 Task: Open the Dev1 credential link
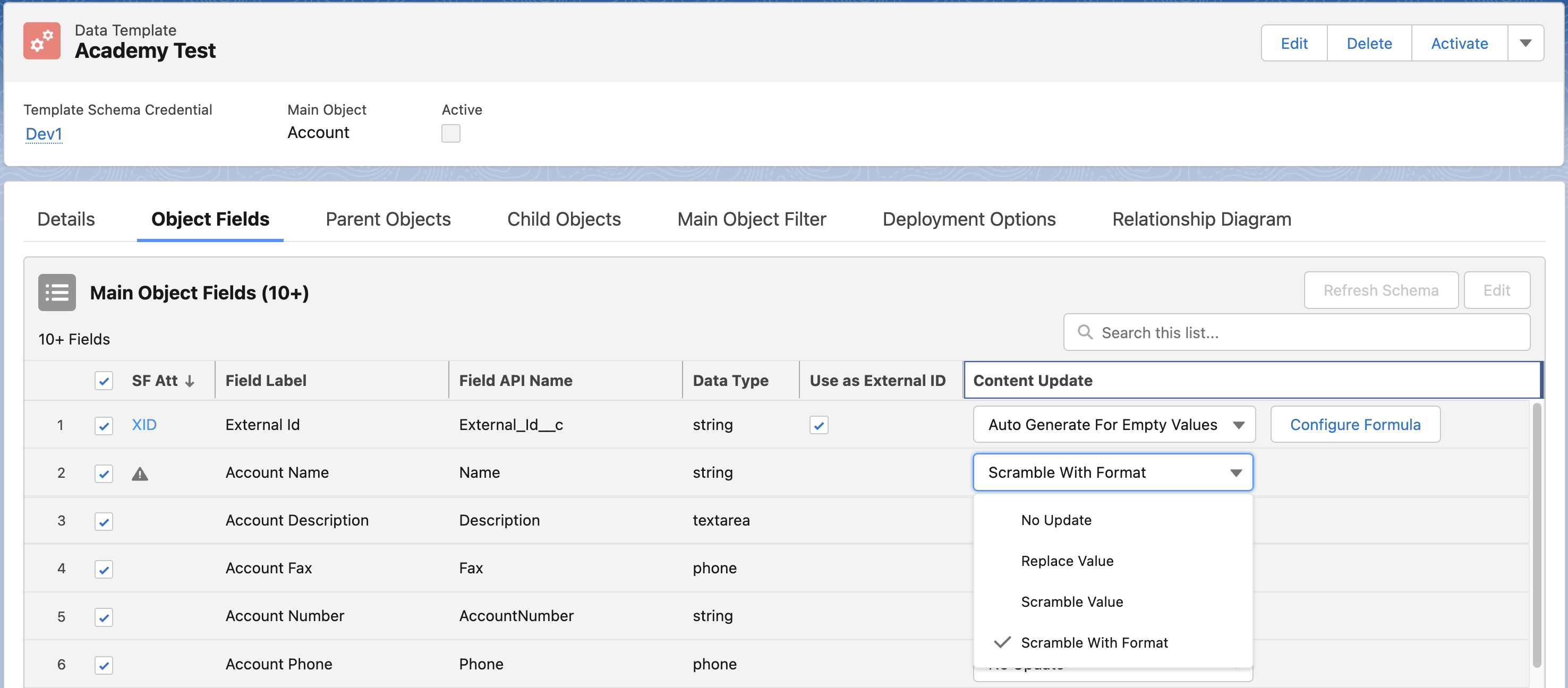[x=44, y=134]
